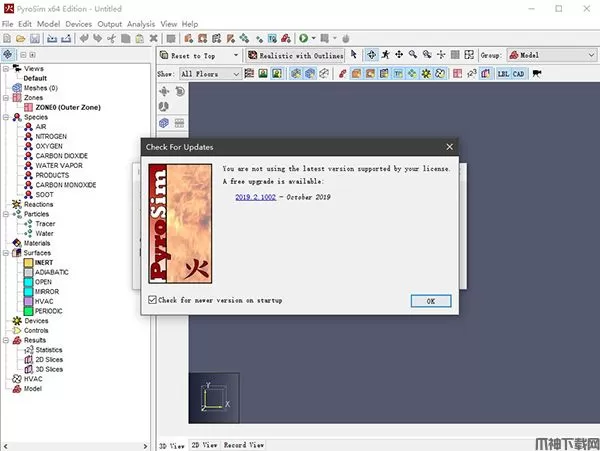Click the Open file folder icon
The width and height of the screenshot is (600, 451).
pyautogui.click(x=21, y=38)
